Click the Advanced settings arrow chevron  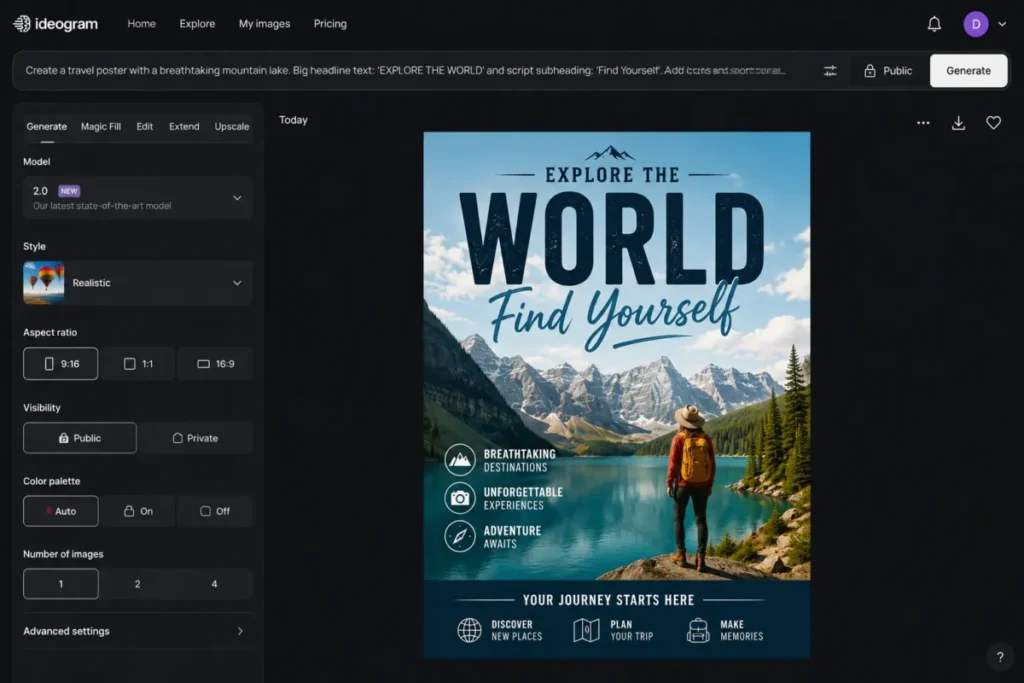(x=240, y=631)
